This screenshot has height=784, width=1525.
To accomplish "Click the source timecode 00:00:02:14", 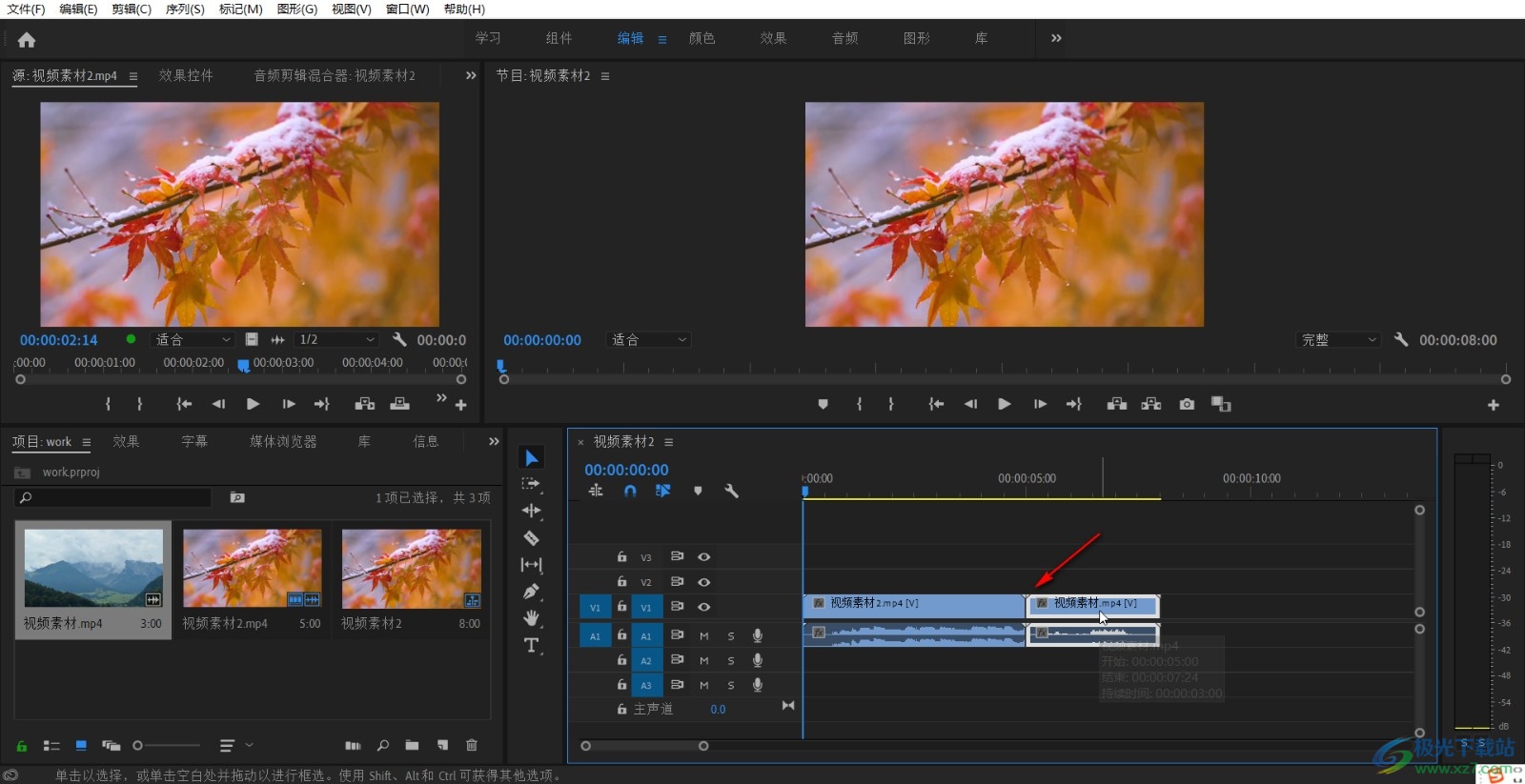I will click(x=59, y=340).
